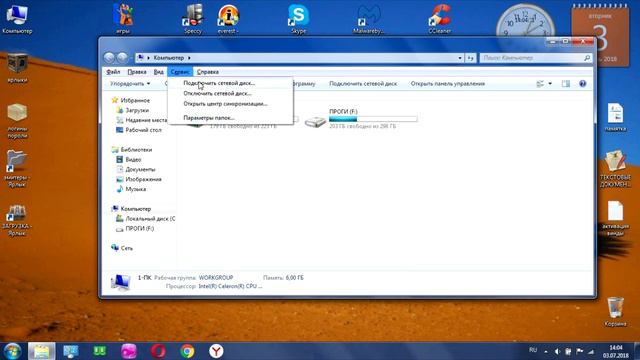The width and height of the screenshot is (640, 360).
Task: Open the Explorer taskbar button
Action: (41, 351)
